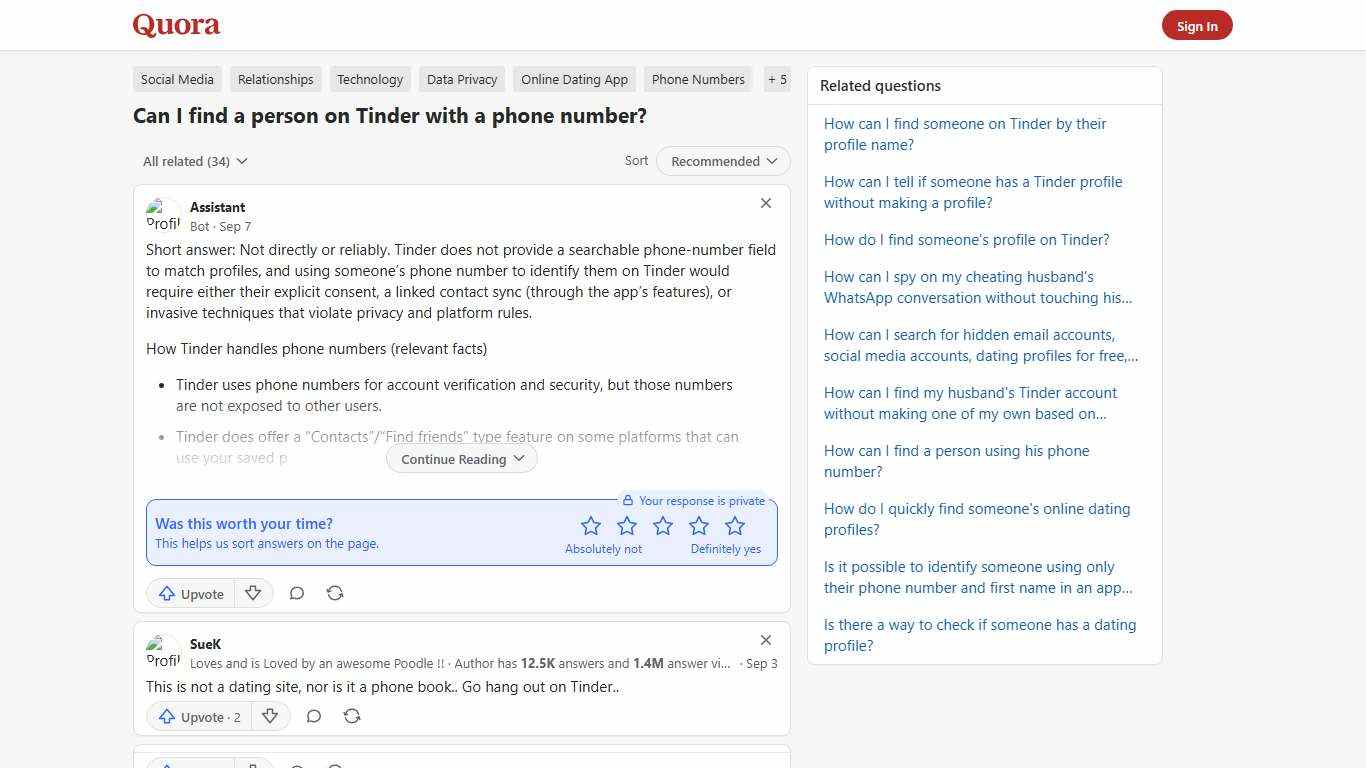This screenshot has height=768, width=1366.
Task: Expand Continue Reading on the Assistant's answer
Action: [x=461, y=458]
